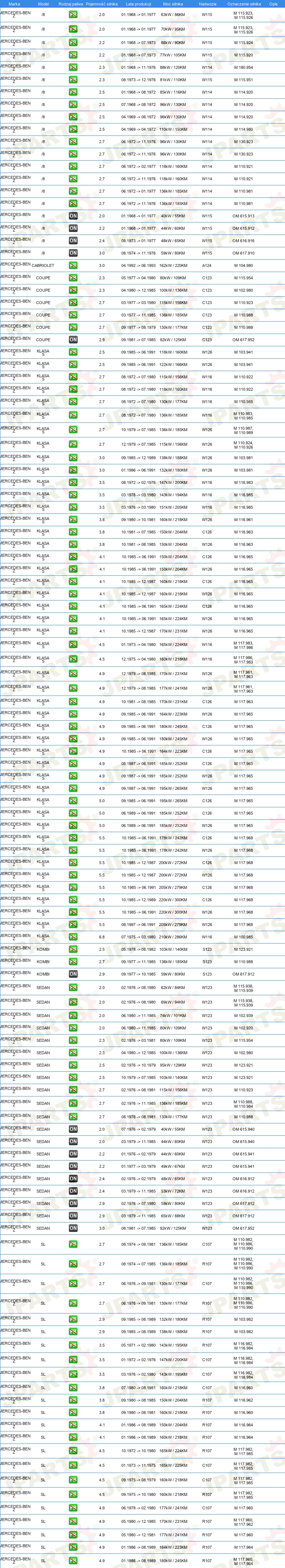Click the ON diesel icon in the KOMBI row
The height and width of the screenshot is (1568, 285).
point(73,974)
